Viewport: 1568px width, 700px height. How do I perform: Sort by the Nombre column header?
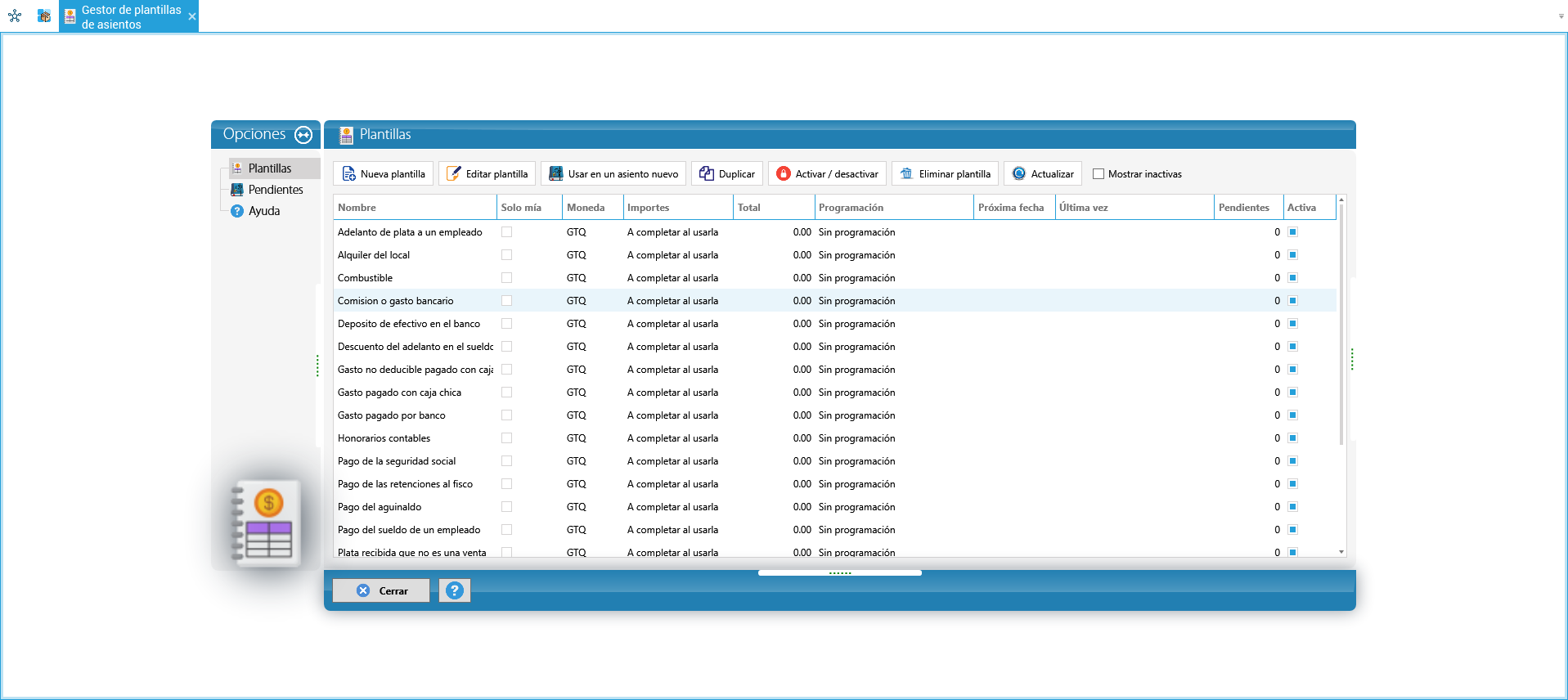(x=415, y=208)
